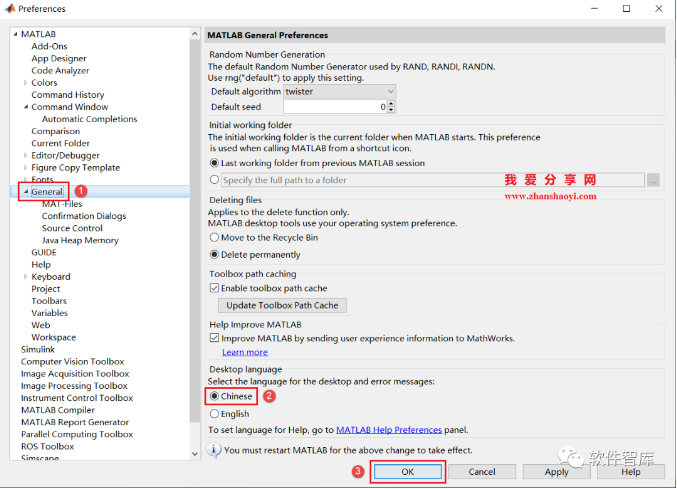
Task: Select Computer Vision Toolbox item
Action: tap(73, 361)
